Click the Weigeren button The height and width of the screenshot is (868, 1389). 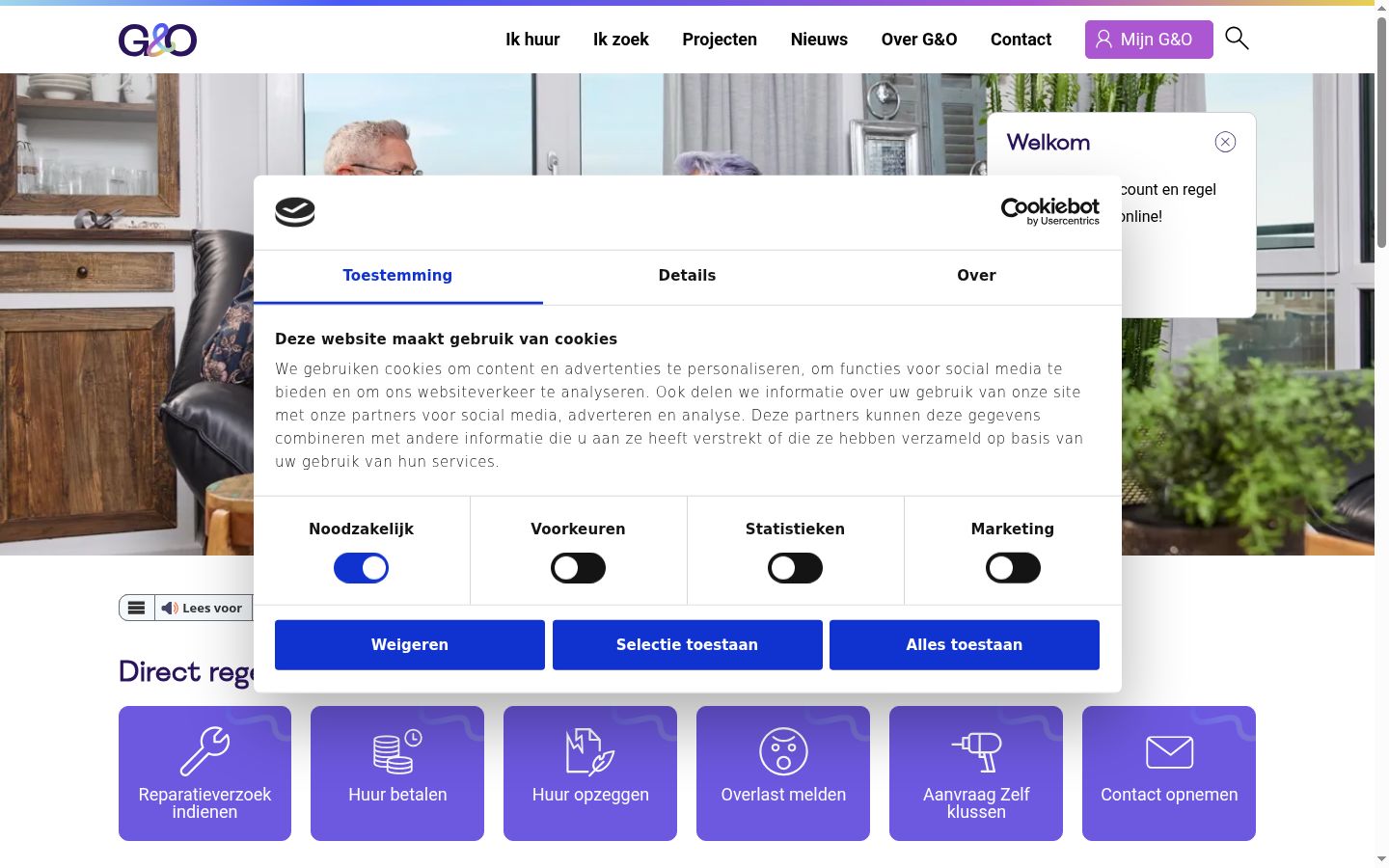pos(410,644)
